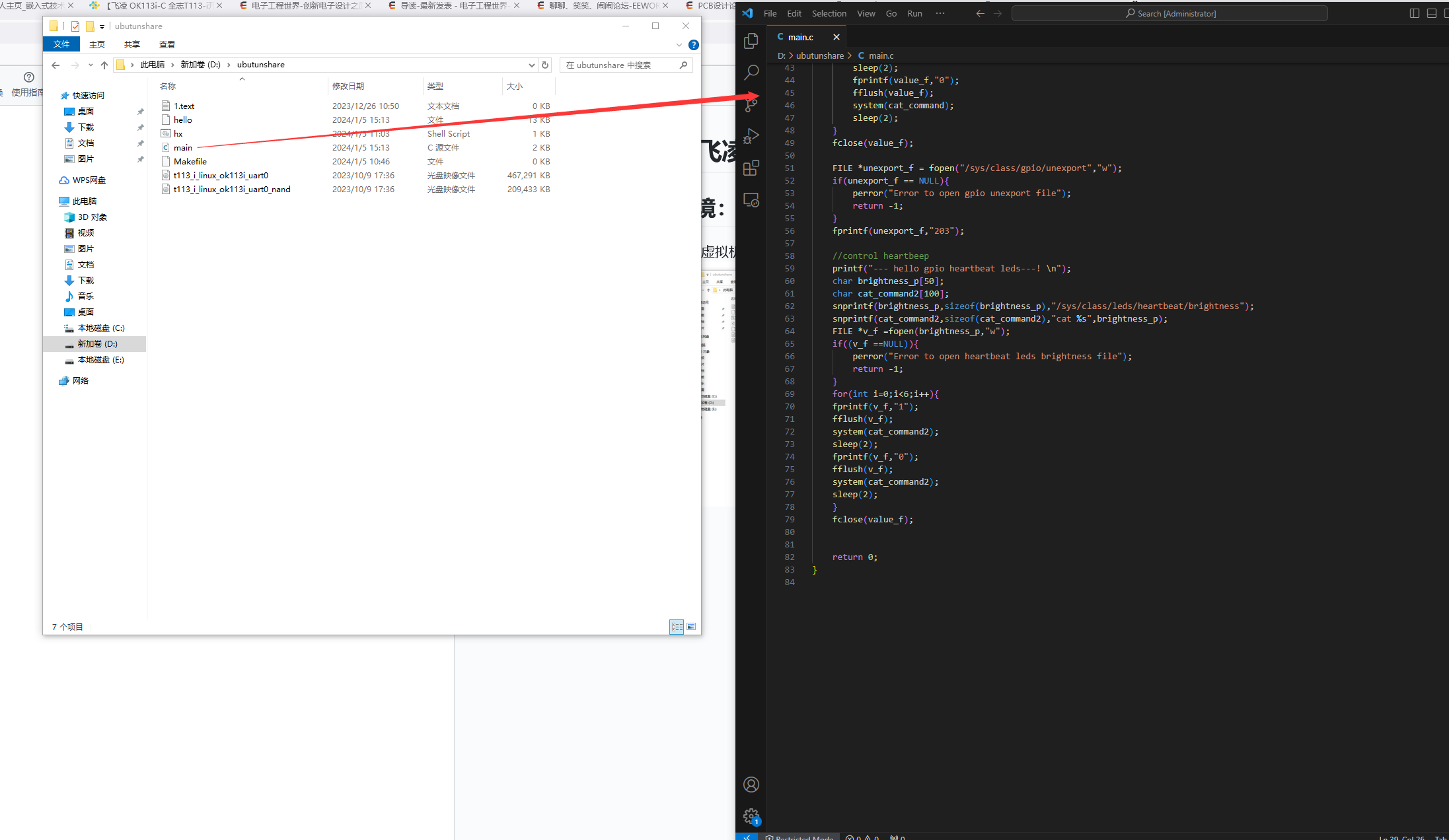Close the main.c editor tab
Image resolution: width=1449 pixels, height=840 pixels.
coord(836,37)
